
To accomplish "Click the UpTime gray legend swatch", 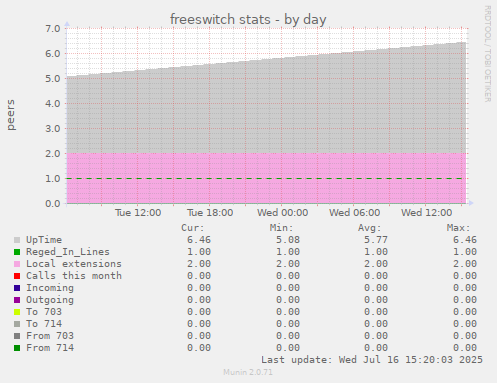I will click(x=17, y=240).
